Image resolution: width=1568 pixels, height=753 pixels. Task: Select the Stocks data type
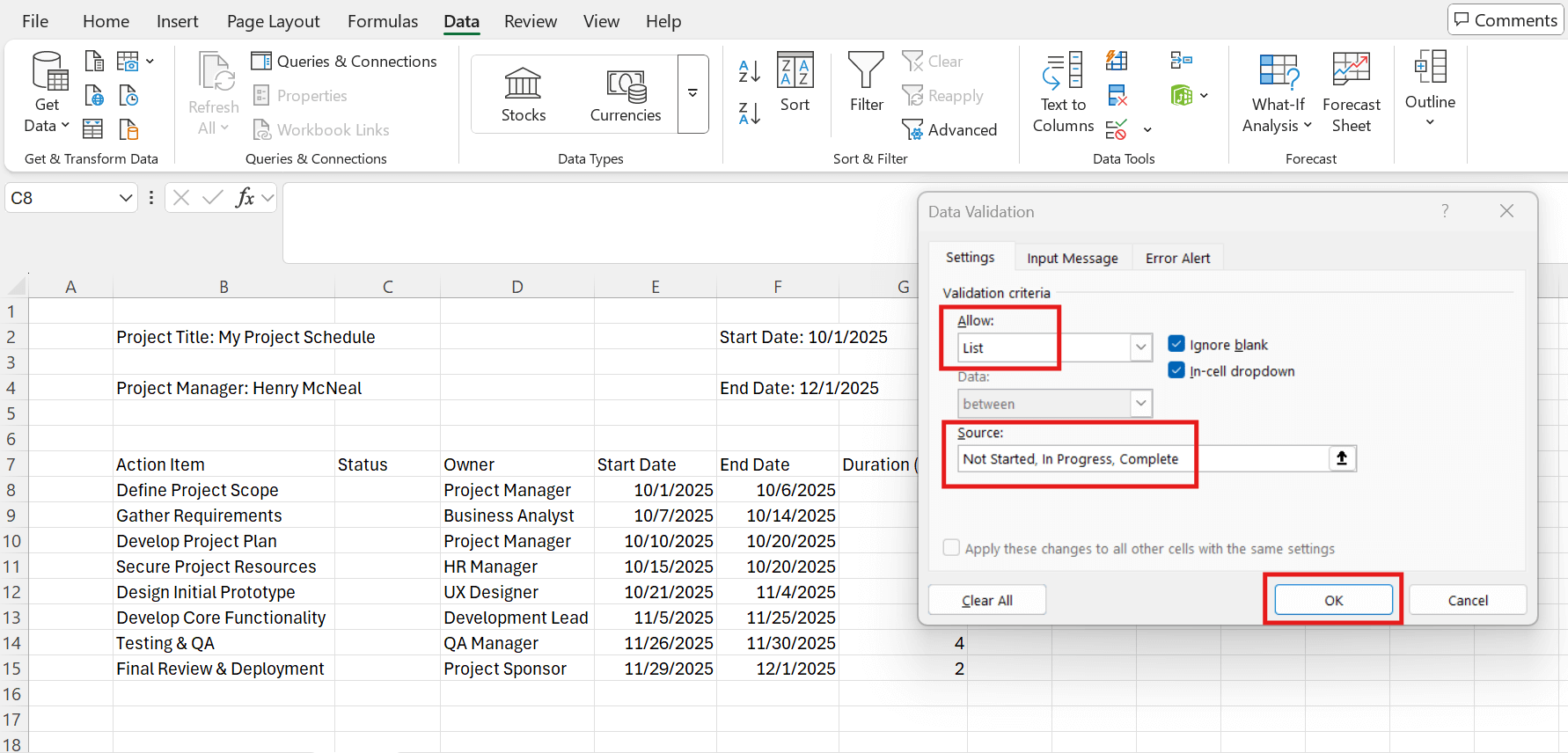pos(524,95)
